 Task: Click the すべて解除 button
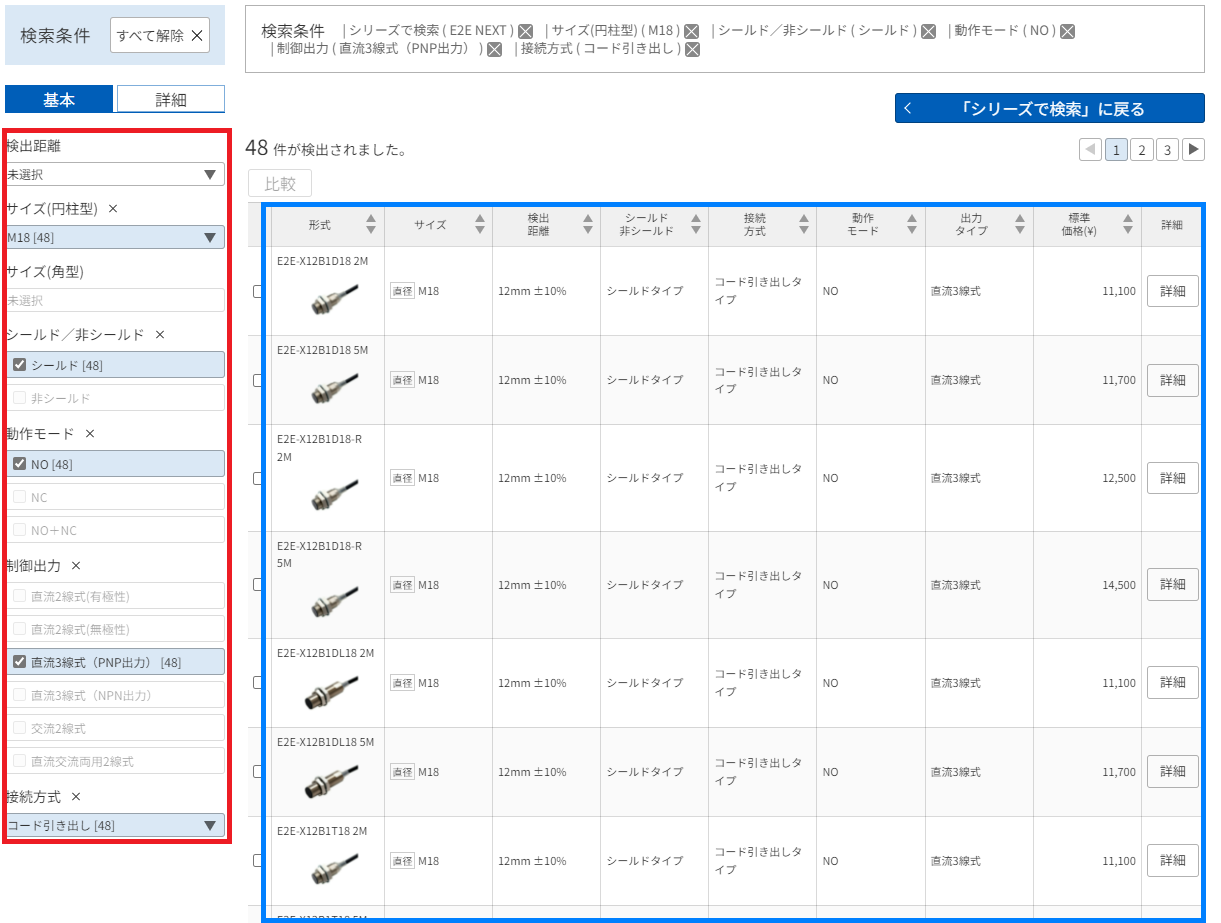[160, 35]
